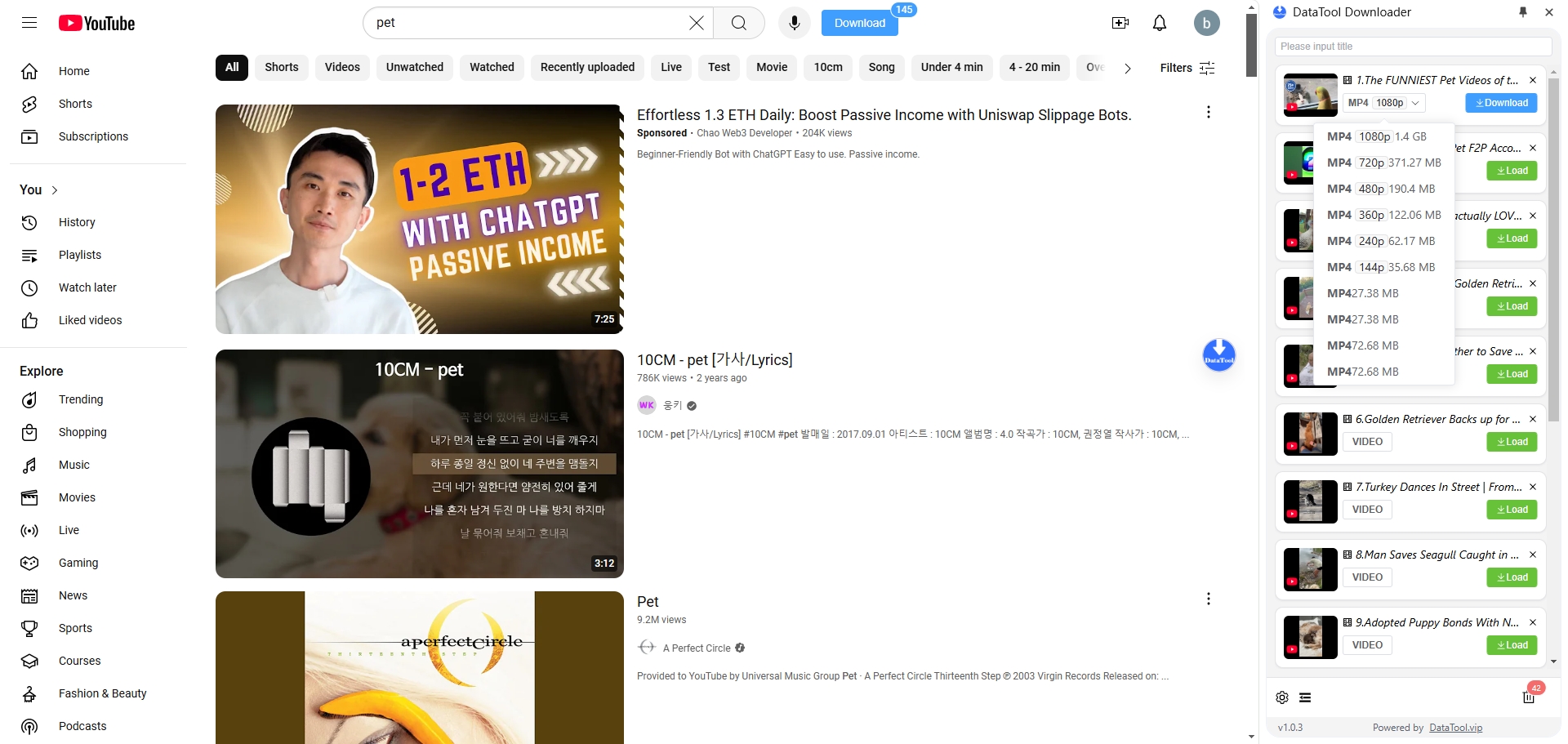Open the A Perfect Circle channel link

click(x=697, y=648)
